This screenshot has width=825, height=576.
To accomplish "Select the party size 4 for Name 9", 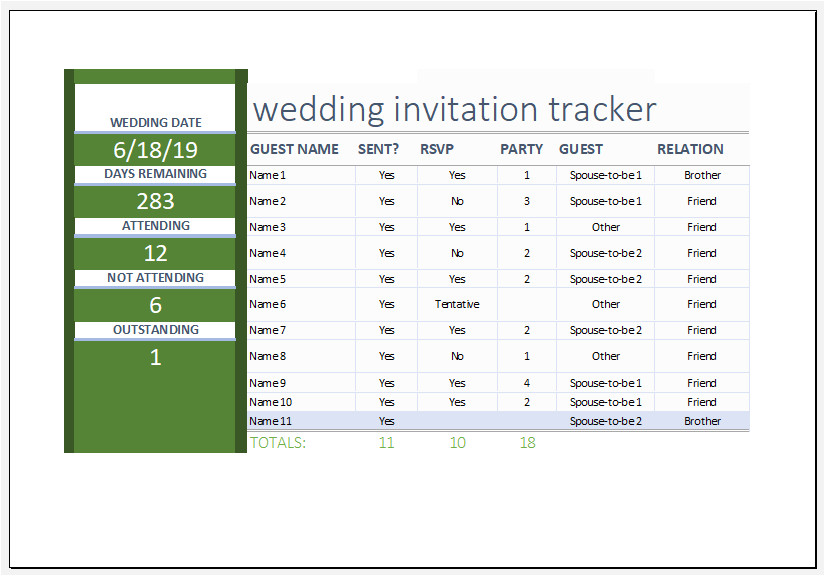I will coord(527,383).
